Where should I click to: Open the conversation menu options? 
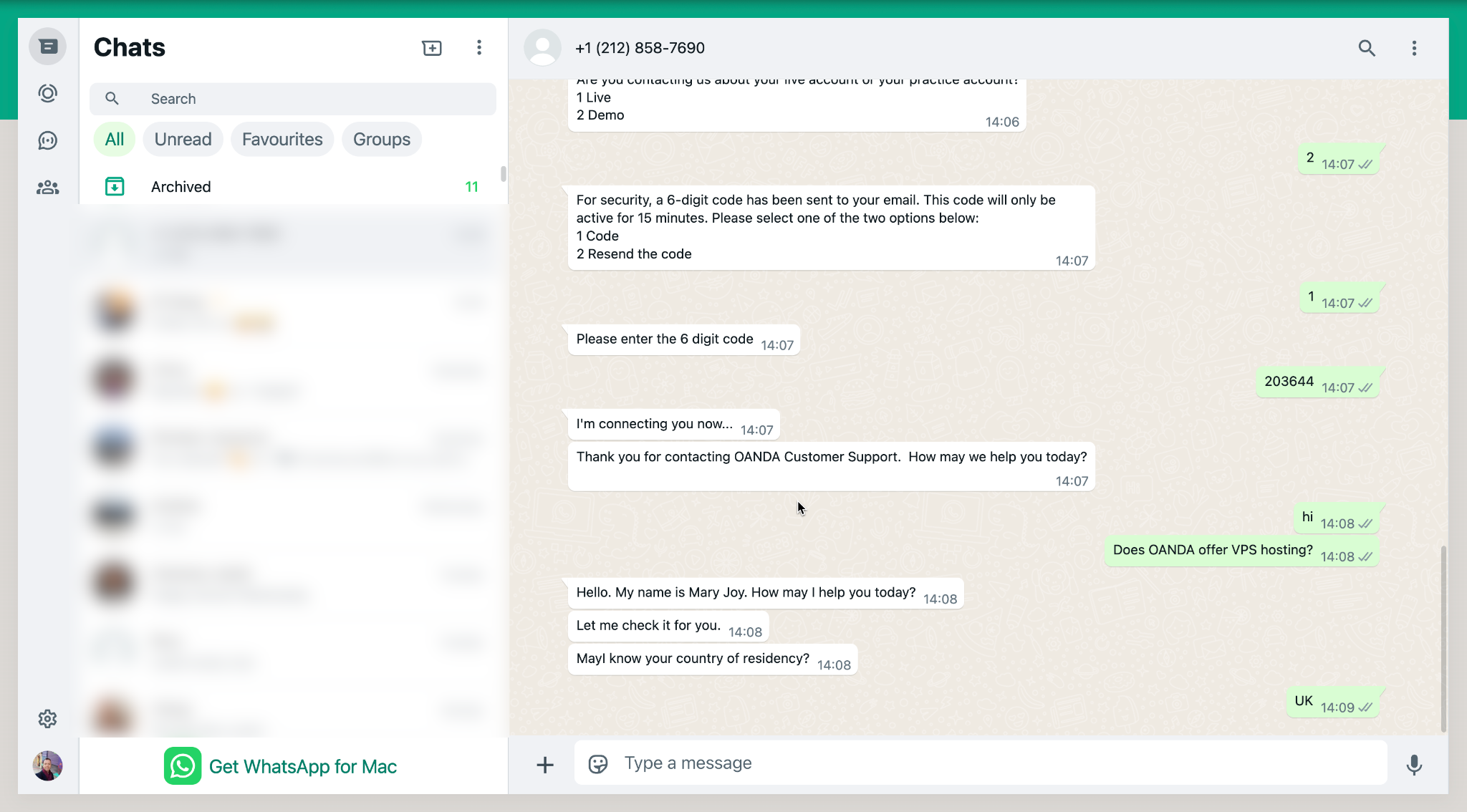(1414, 48)
